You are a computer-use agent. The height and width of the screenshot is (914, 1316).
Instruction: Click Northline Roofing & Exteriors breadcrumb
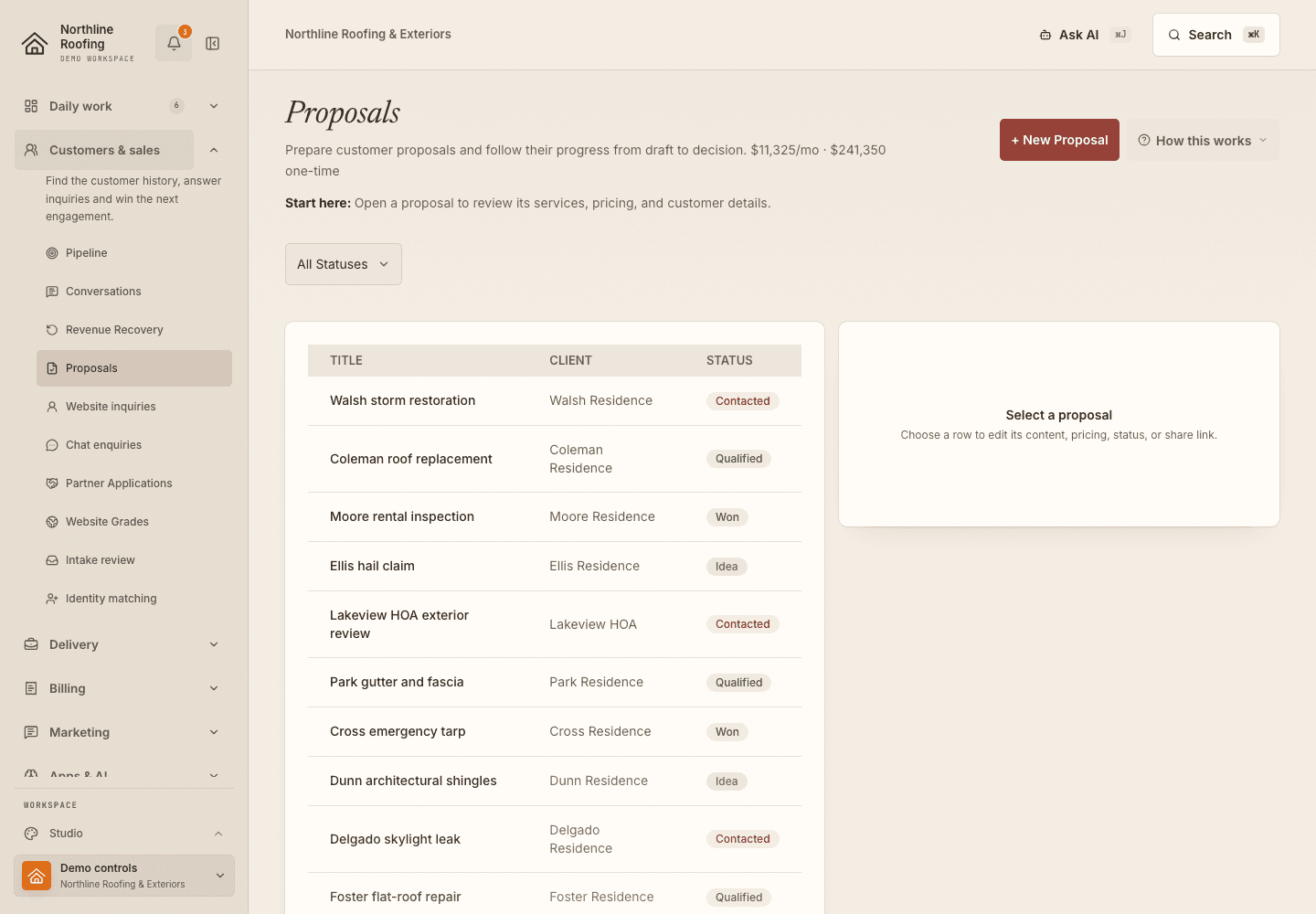[368, 34]
